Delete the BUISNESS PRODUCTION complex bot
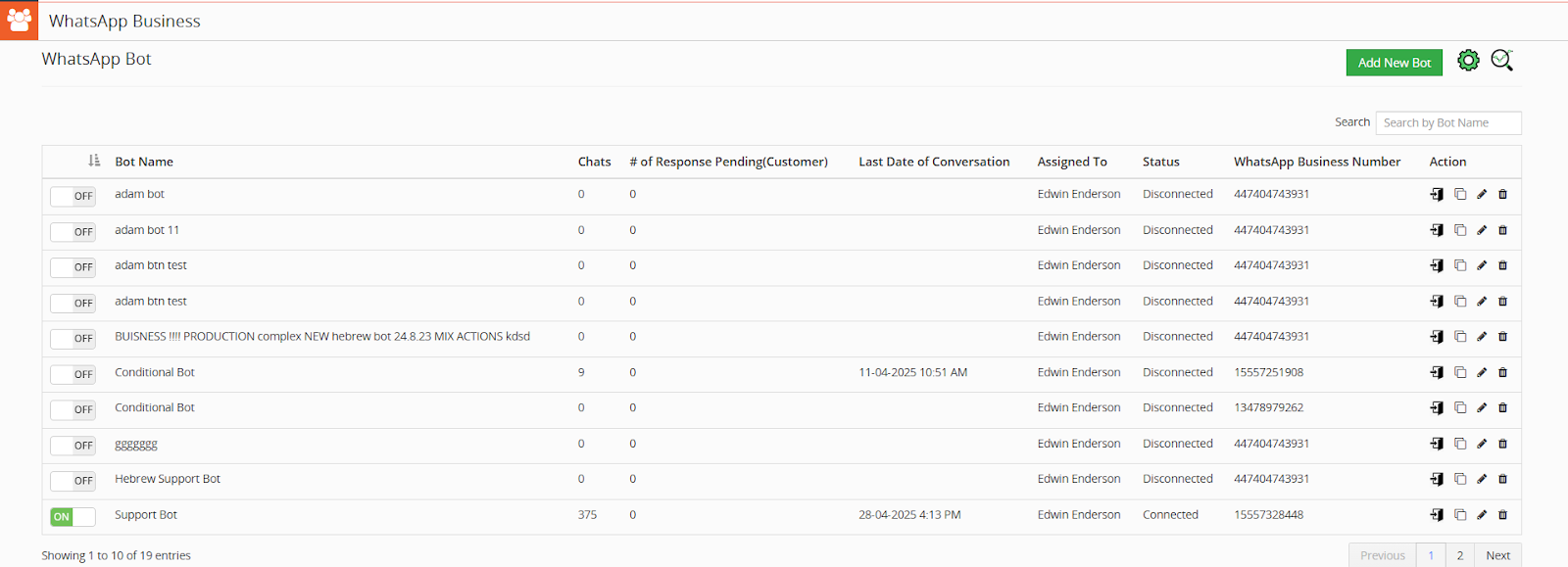 coord(1503,337)
